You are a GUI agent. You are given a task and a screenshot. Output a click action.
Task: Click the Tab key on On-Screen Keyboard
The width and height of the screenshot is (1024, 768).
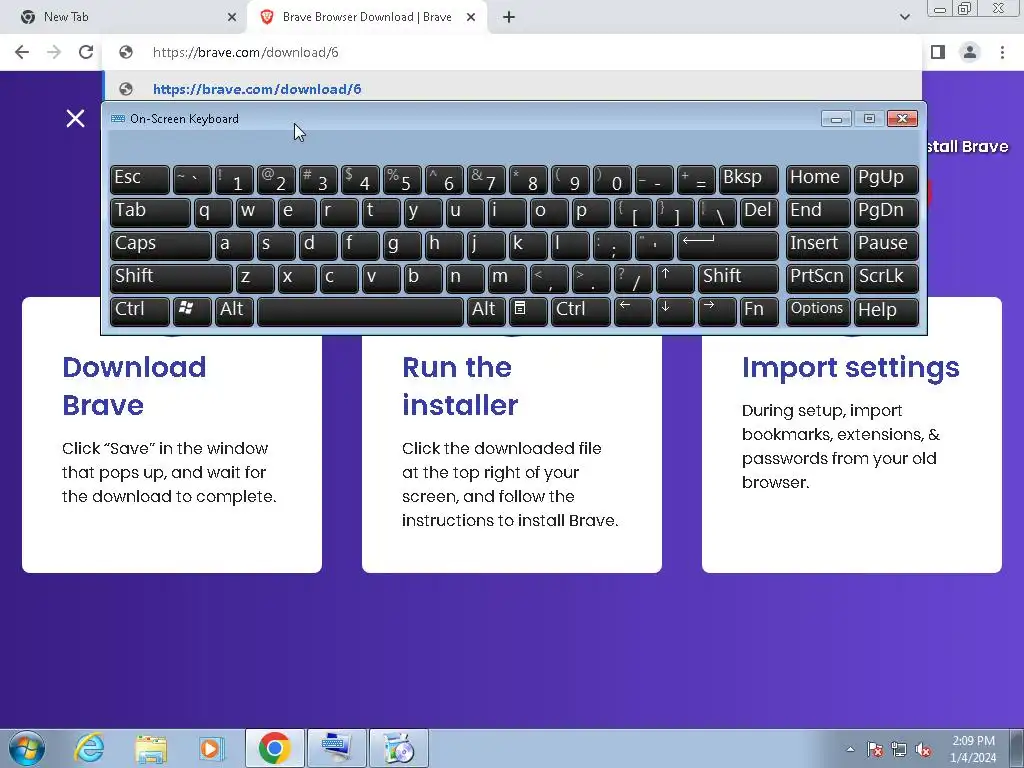tap(150, 212)
